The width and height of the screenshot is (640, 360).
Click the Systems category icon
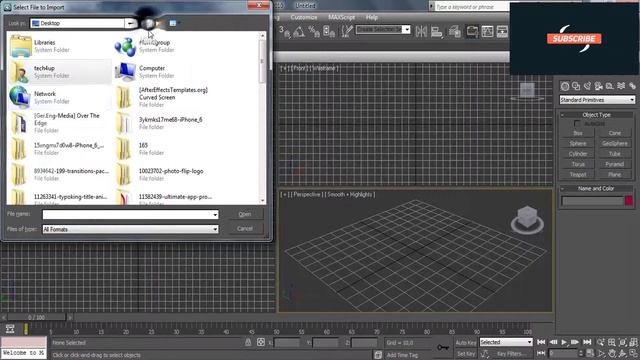tap(632, 86)
